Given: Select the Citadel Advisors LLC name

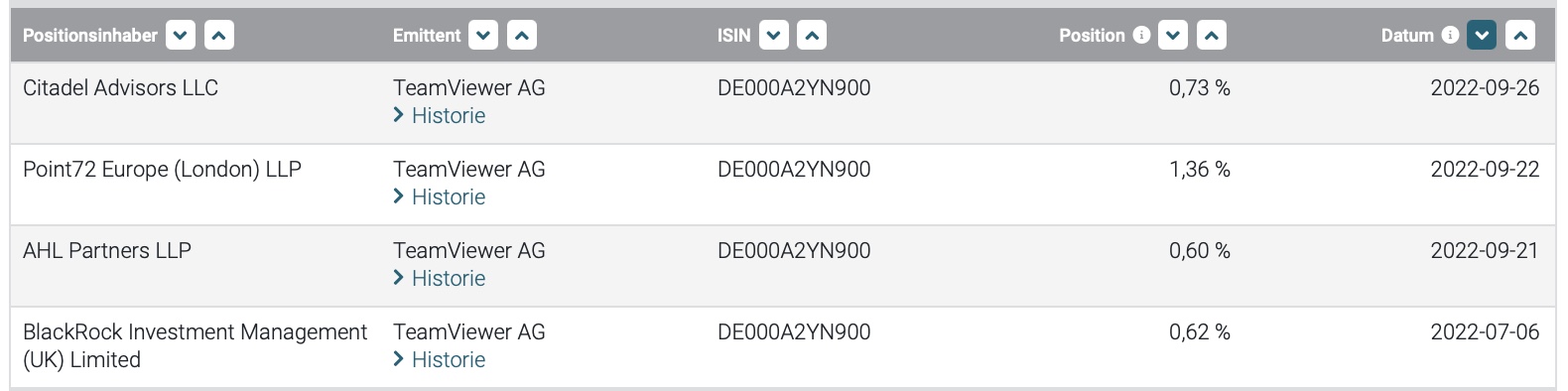Looking at the screenshot, I should tap(120, 87).
